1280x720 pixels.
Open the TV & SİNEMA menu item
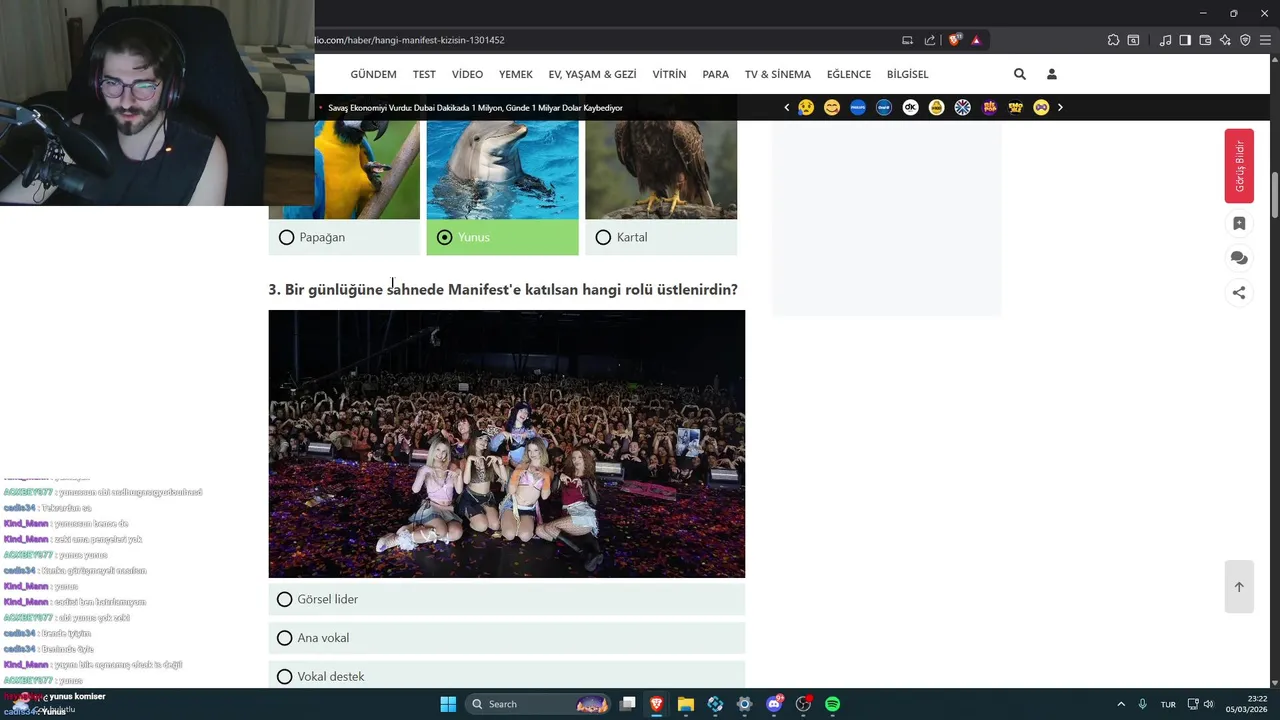pos(777,74)
